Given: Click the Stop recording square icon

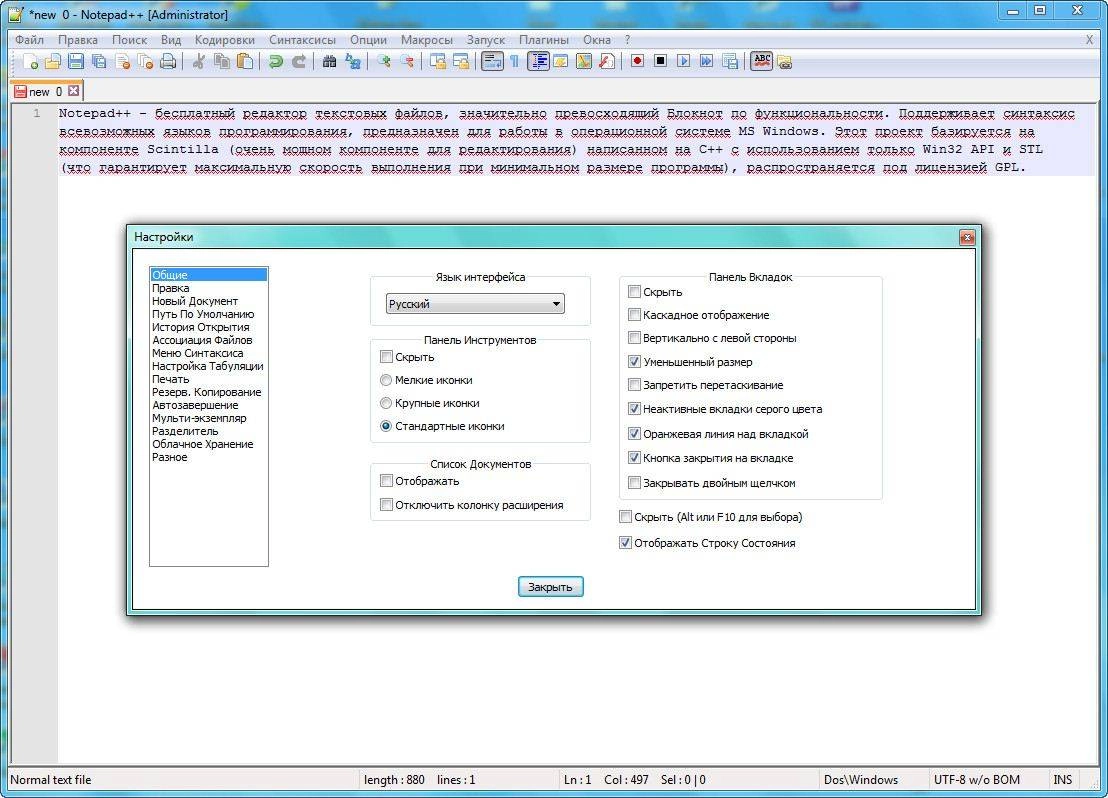Looking at the screenshot, I should click(661, 61).
